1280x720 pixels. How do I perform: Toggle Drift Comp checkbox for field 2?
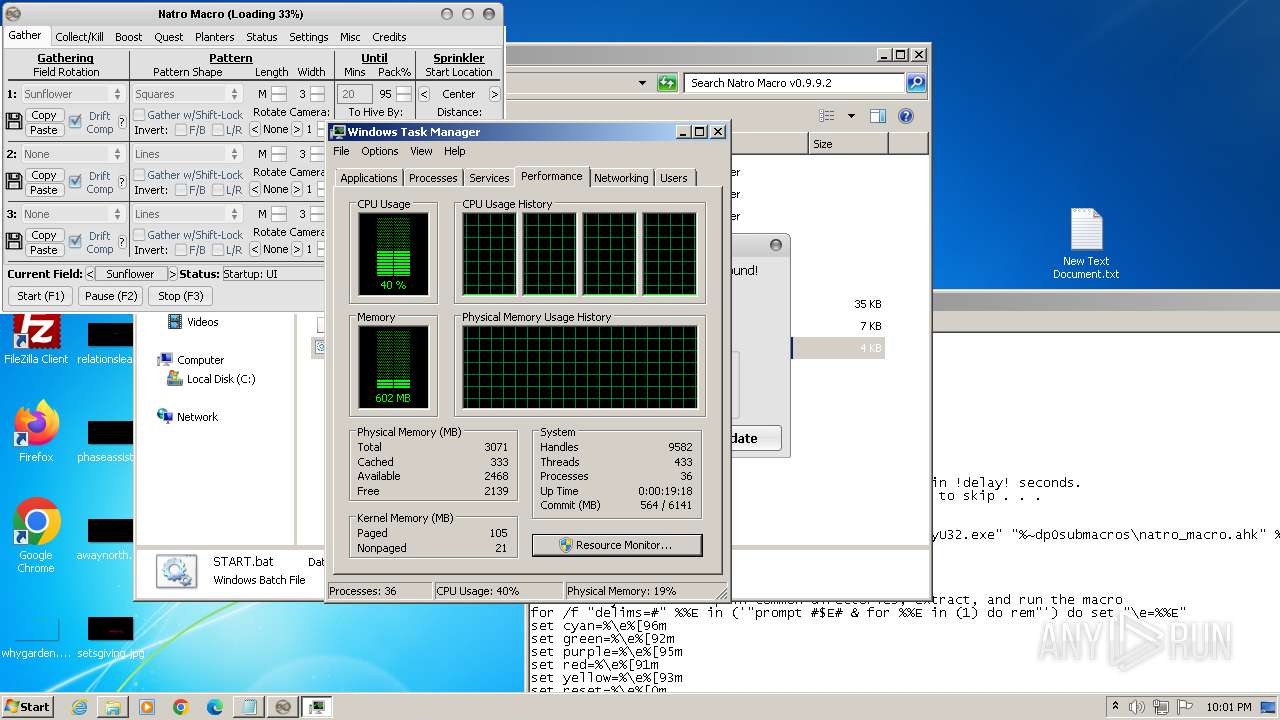pyautogui.click(x=75, y=182)
